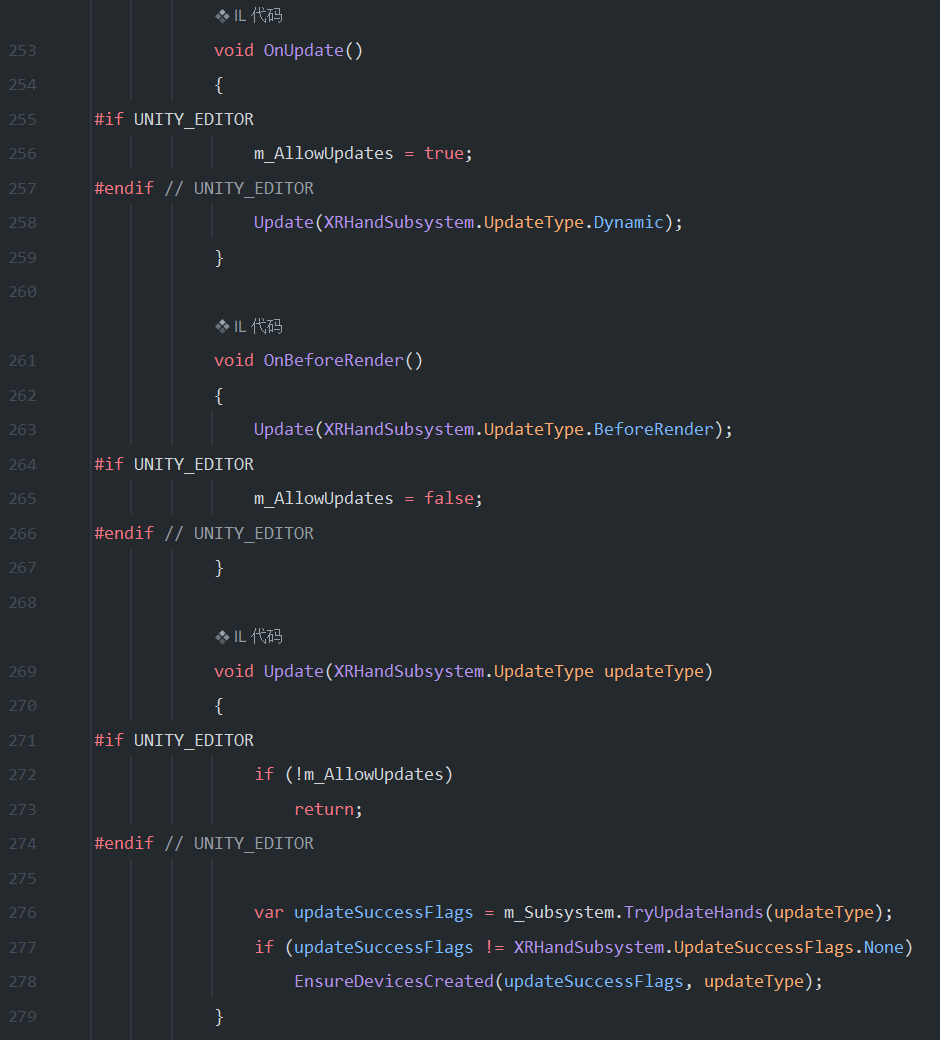
Task: Click 'm_Subsystem' field on line 276
Action: [x=559, y=913]
